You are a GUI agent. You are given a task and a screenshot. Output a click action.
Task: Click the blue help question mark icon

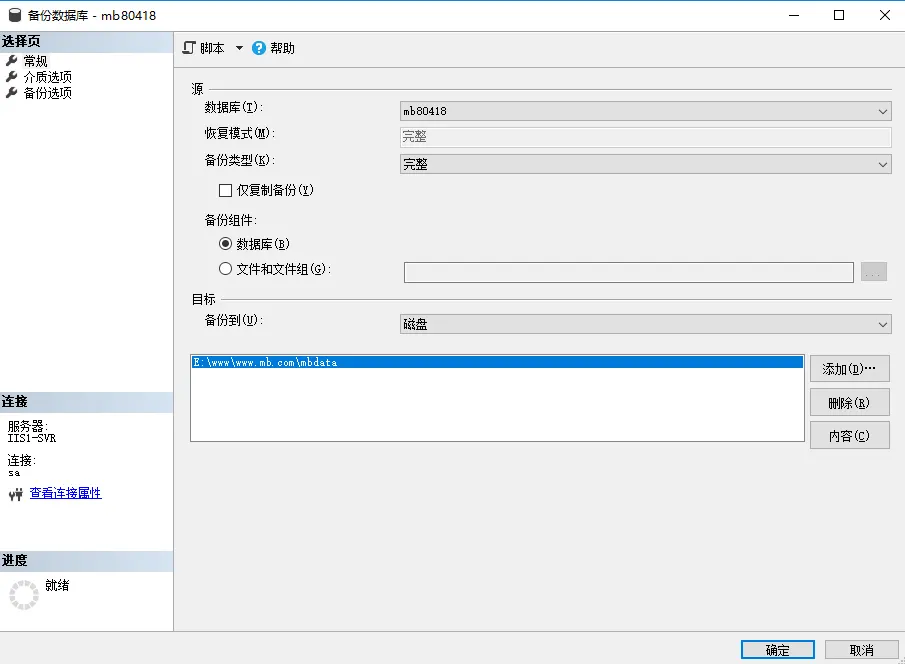pyautogui.click(x=259, y=48)
